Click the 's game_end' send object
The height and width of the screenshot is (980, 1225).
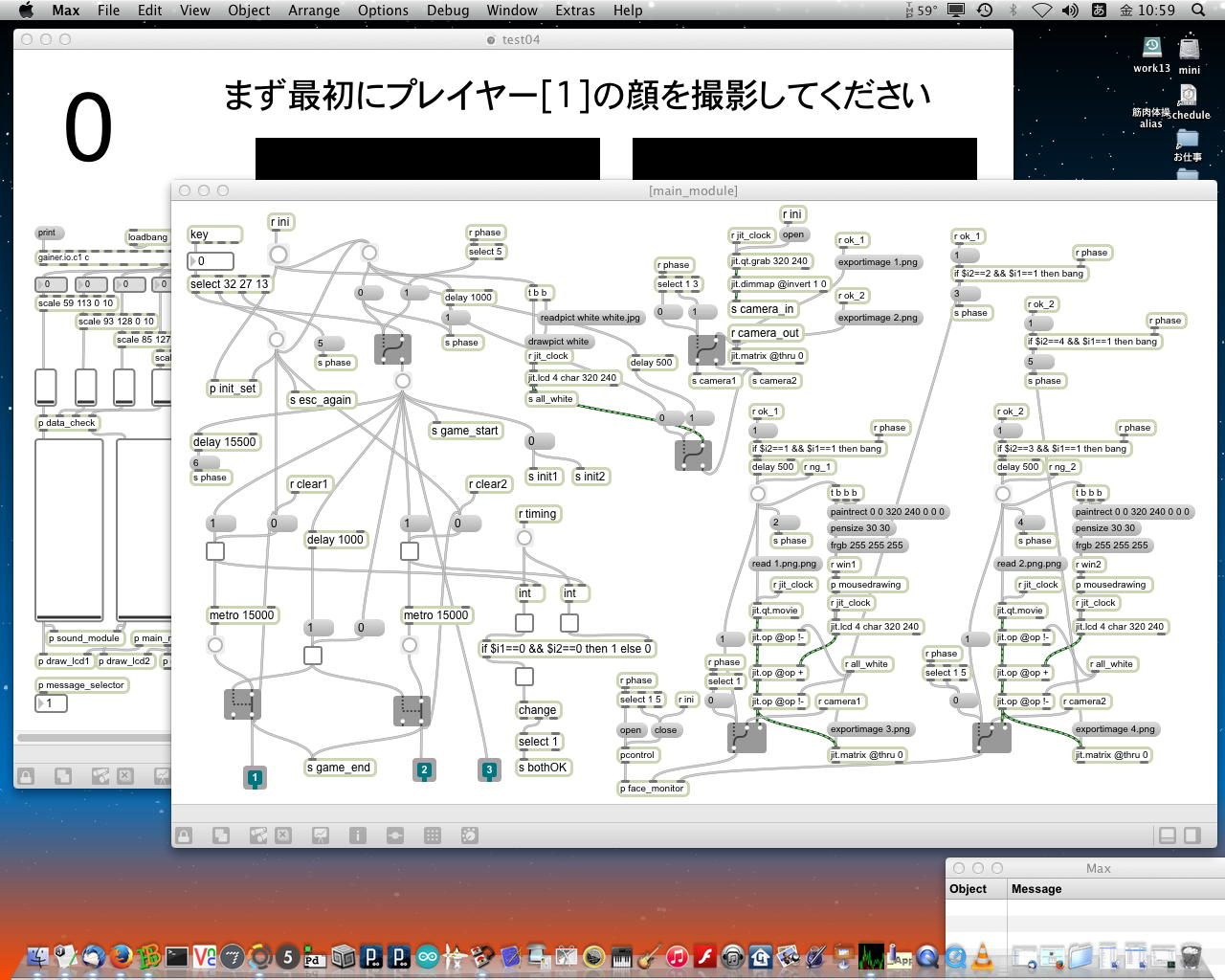click(x=340, y=768)
